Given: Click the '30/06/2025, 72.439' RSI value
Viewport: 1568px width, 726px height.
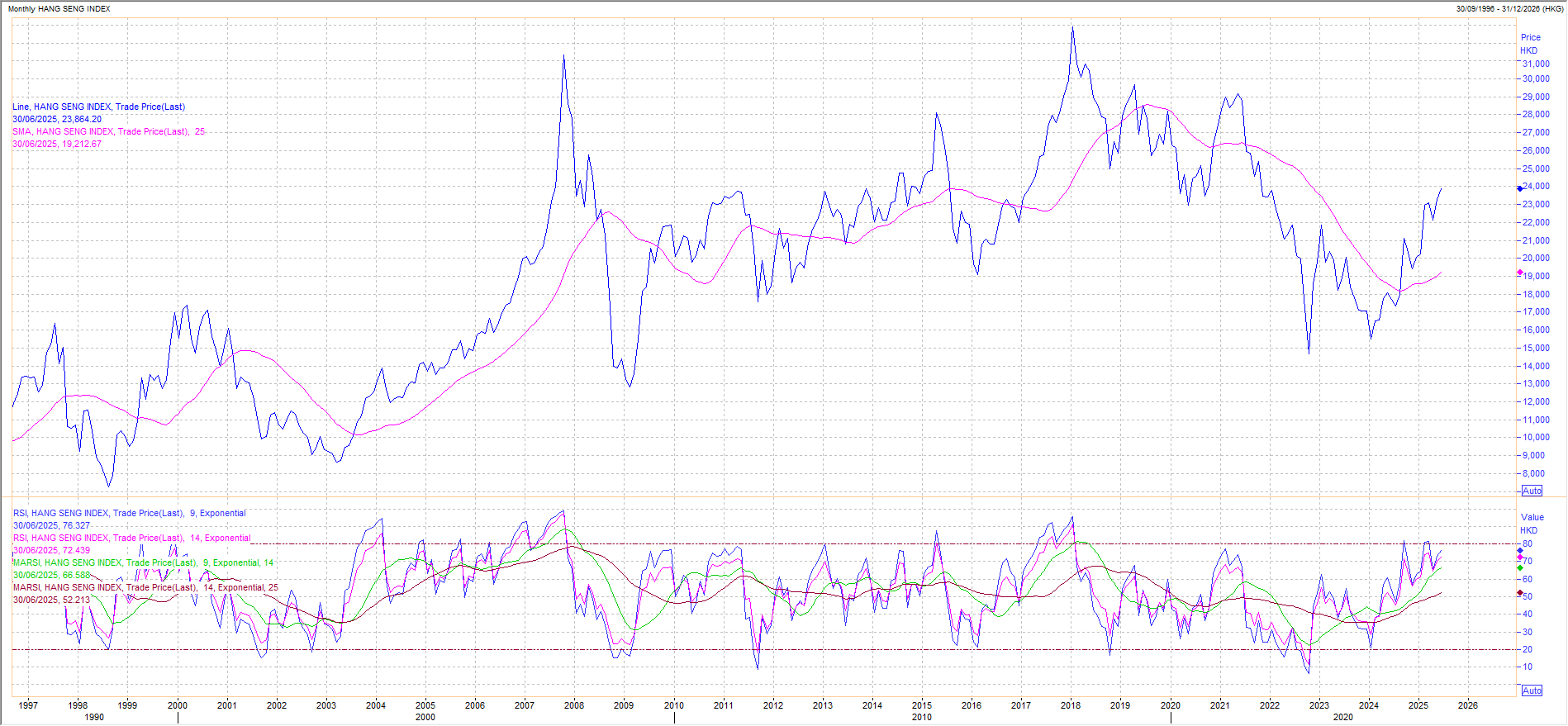Looking at the screenshot, I should tap(51, 550).
